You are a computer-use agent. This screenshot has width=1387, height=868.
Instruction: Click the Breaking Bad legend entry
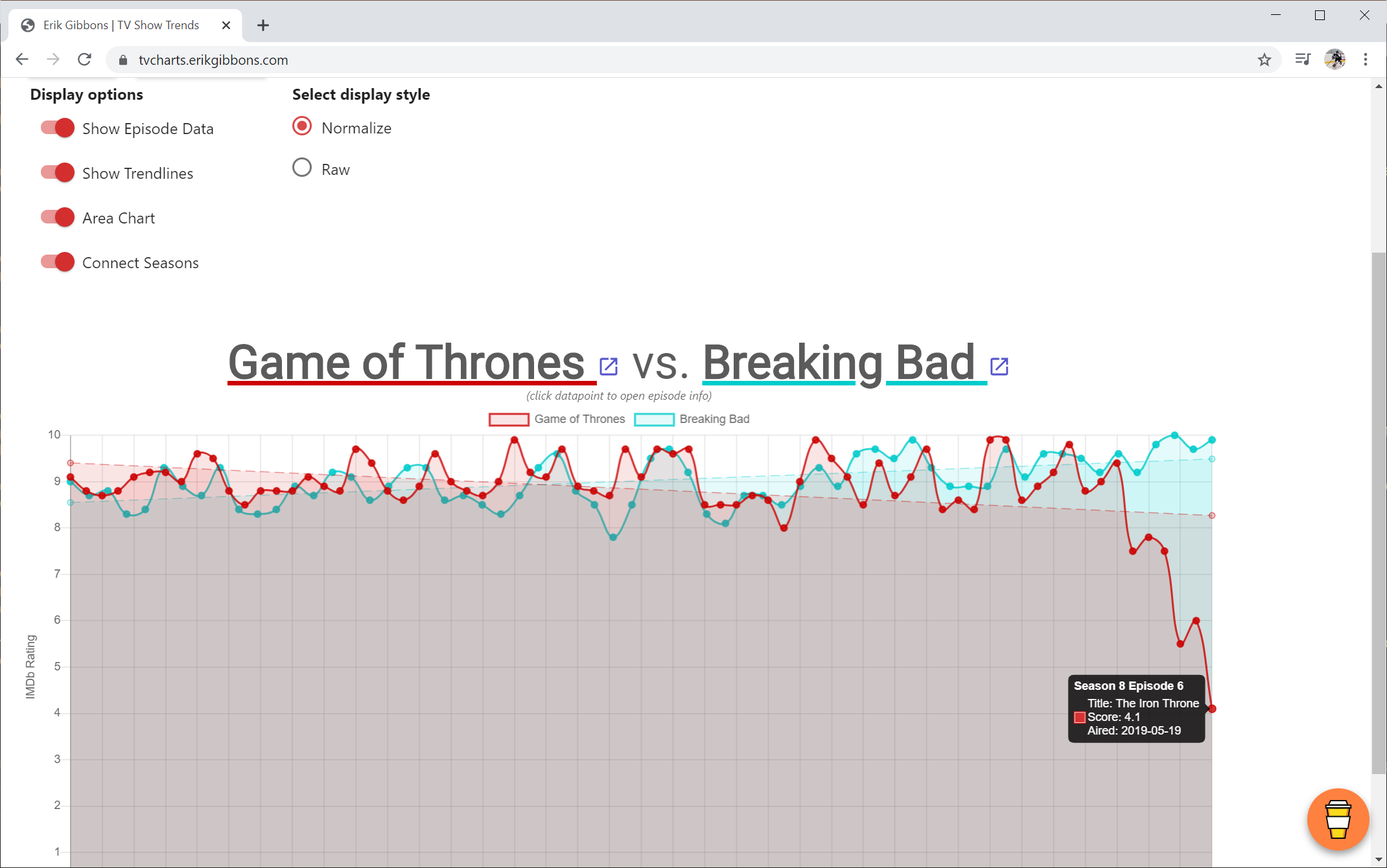[x=714, y=419]
